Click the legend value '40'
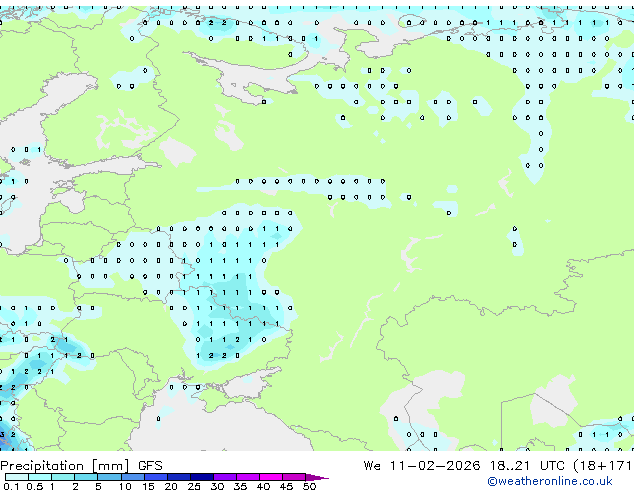This screenshot has height=490, width=634. tap(264, 486)
